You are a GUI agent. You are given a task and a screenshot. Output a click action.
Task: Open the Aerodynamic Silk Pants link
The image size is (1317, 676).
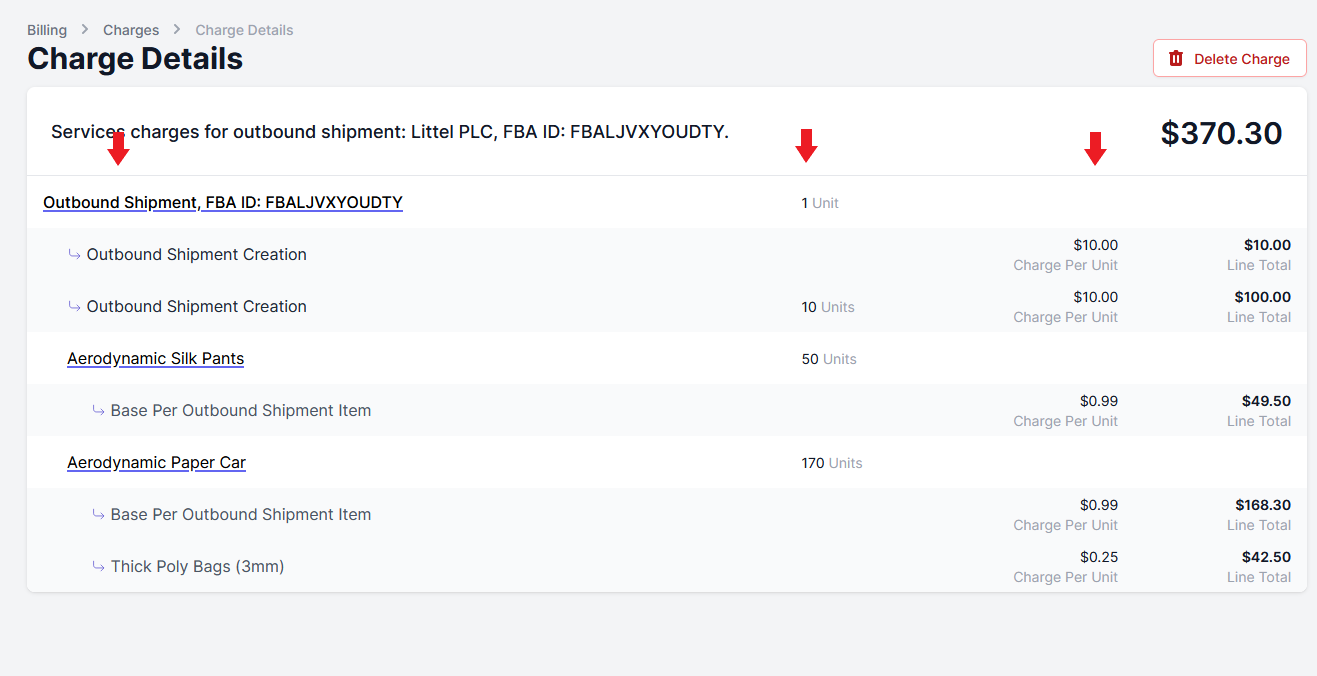coord(155,358)
